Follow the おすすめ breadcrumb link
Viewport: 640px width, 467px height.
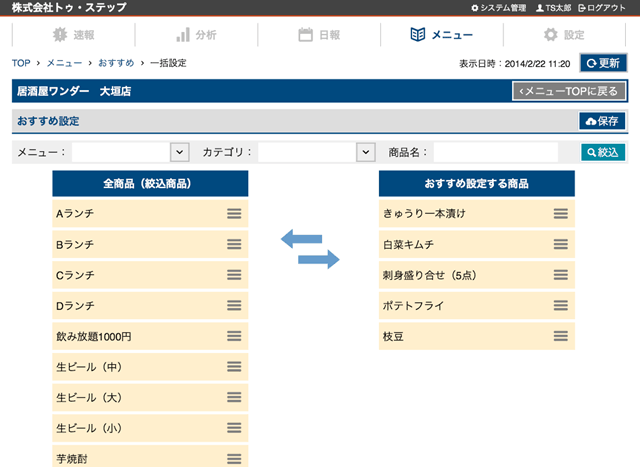116,63
